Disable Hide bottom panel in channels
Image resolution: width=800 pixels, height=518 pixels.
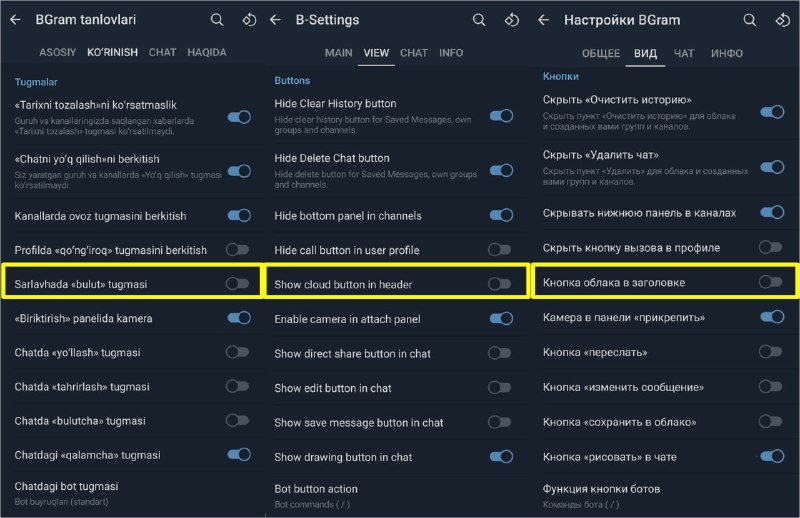501,215
